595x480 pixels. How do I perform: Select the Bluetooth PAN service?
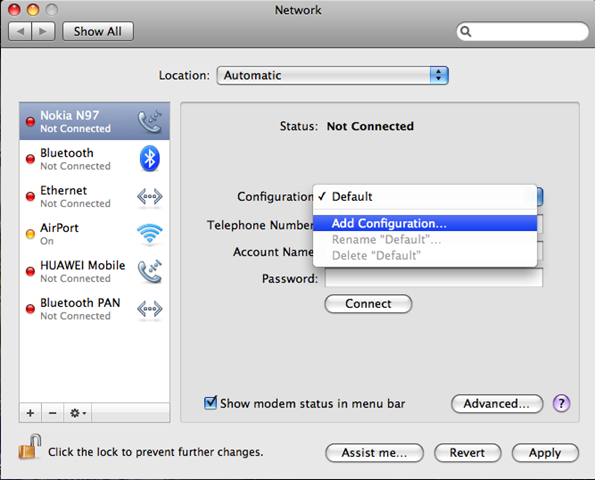(x=94, y=309)
